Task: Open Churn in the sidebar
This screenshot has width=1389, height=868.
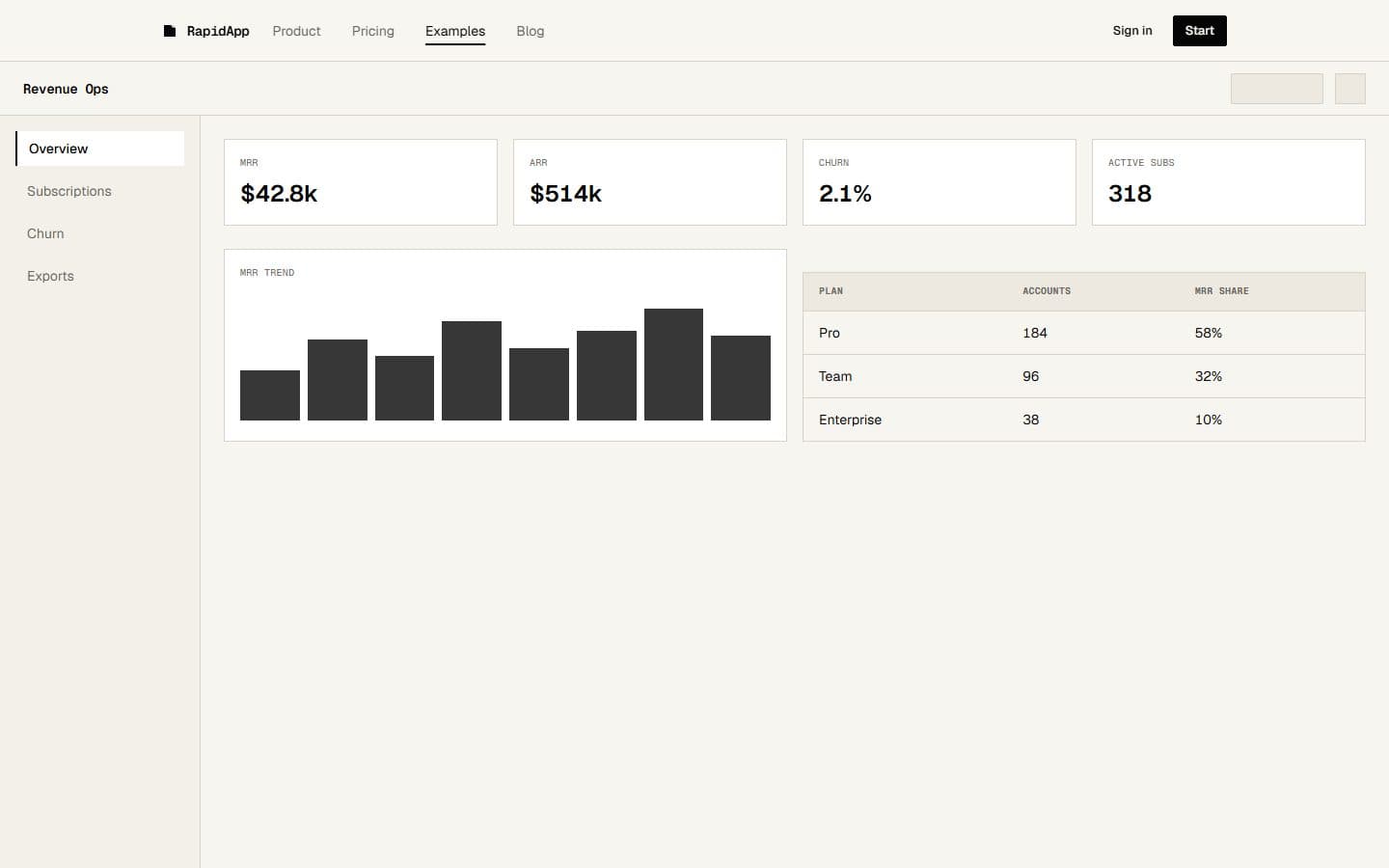Action: click(100, 233)
